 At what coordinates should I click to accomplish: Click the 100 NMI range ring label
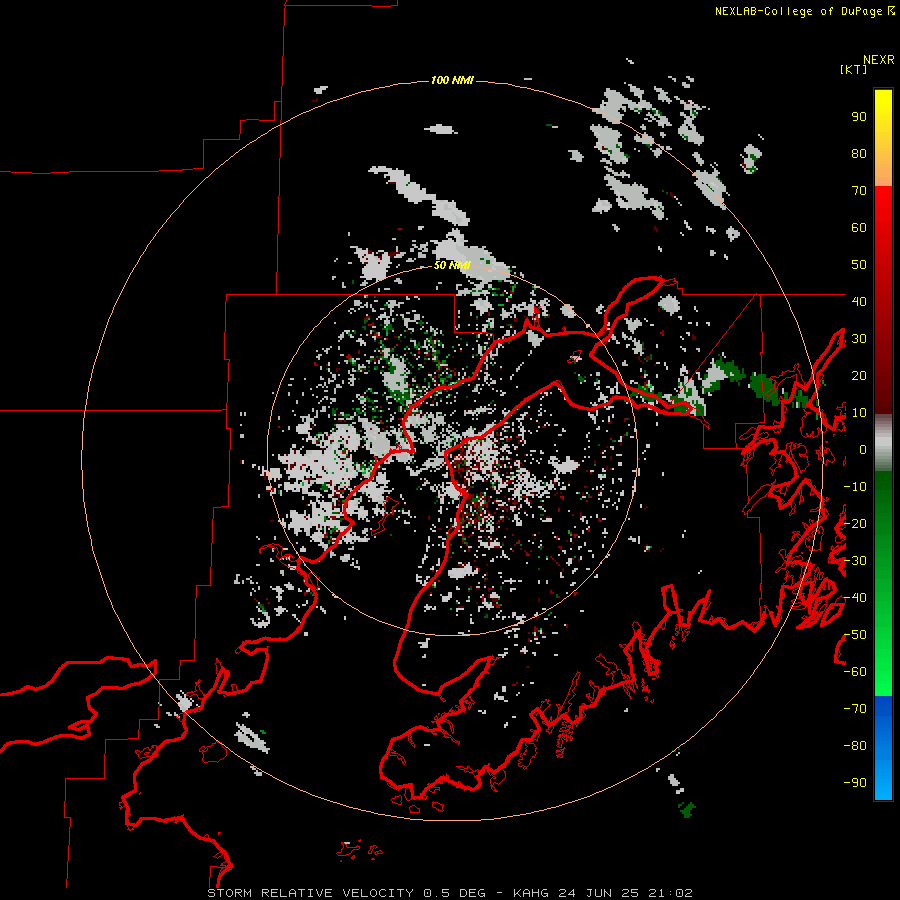pyautogui.click(x=452, y=80)
